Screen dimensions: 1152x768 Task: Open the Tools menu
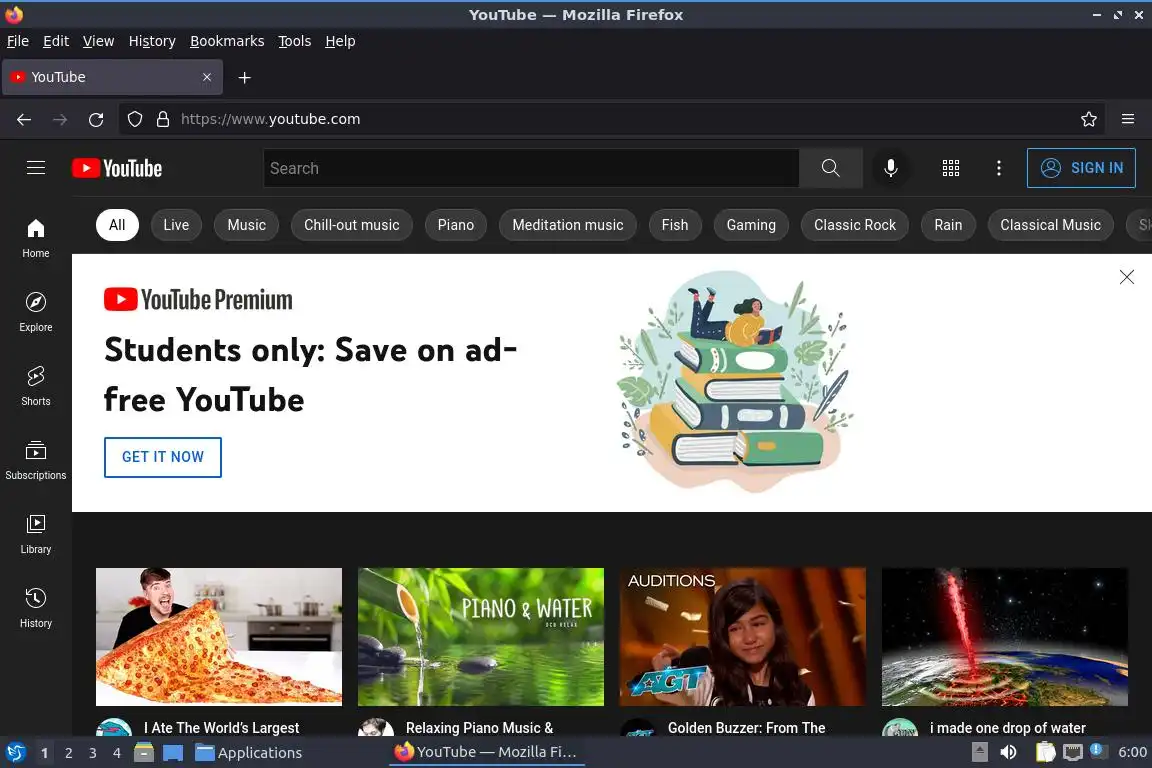coord(295,41)
